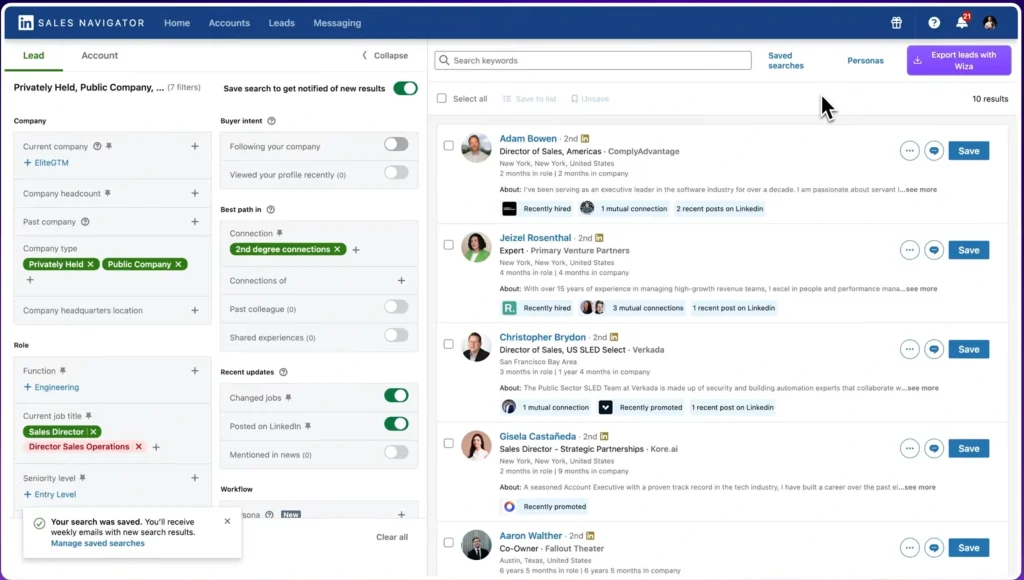1024x580 pixels.
Task: Add another Current job title
Action: (156, 447)
